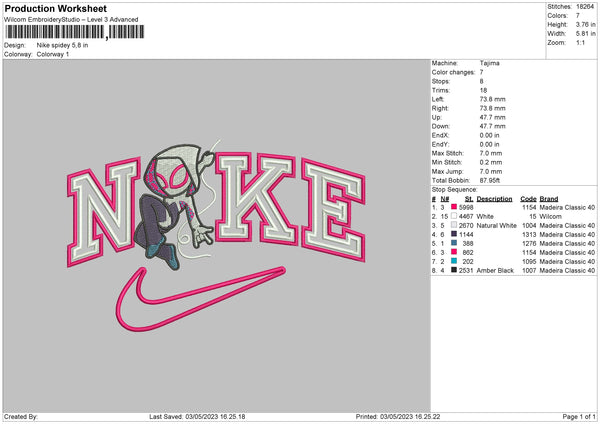Click the St. column header
Viewport: 600px width, 424px height.
click(469, 199)
